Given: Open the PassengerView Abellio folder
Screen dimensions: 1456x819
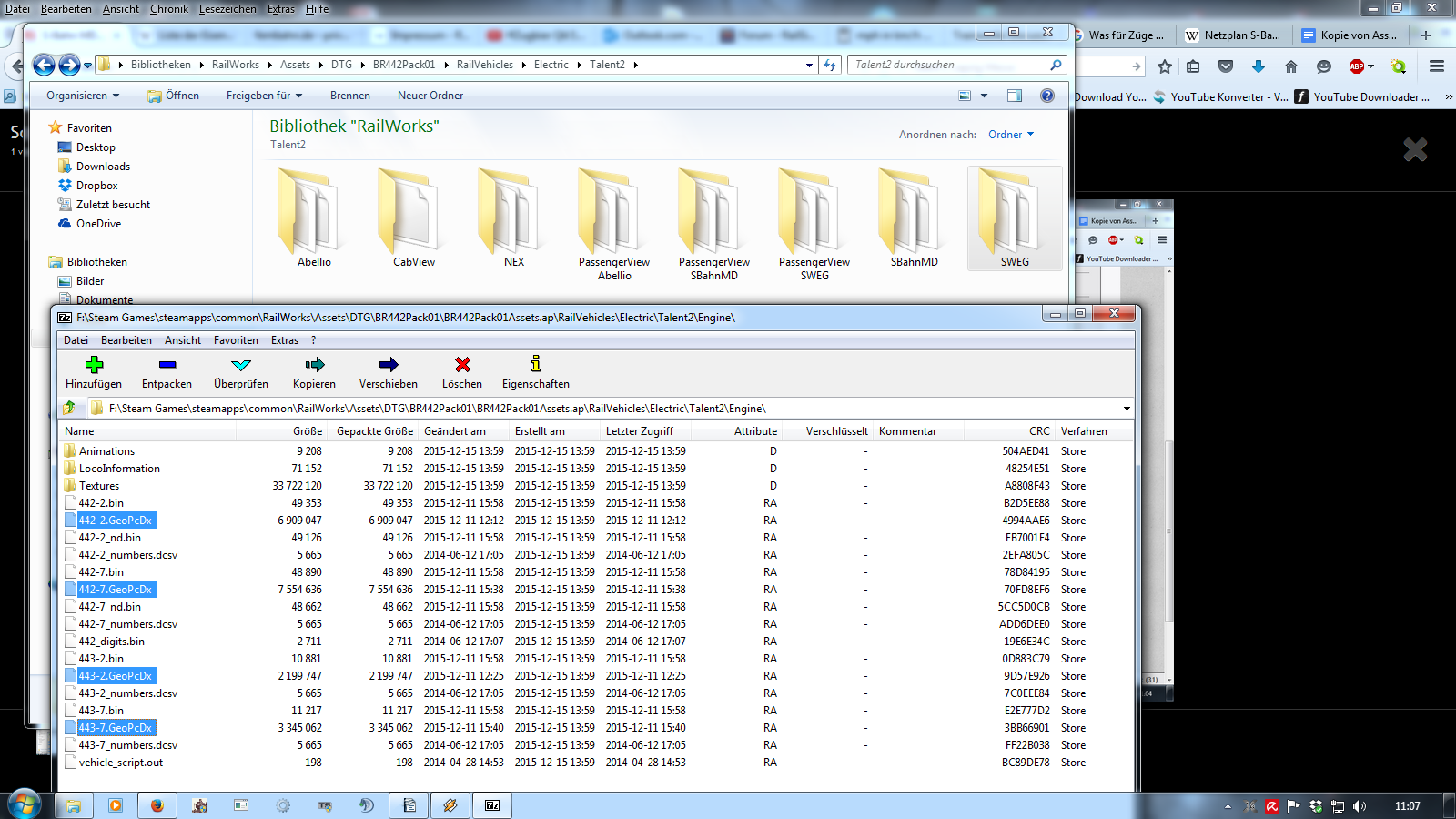Looking at the screenshot, I should (x=614, y=225).
